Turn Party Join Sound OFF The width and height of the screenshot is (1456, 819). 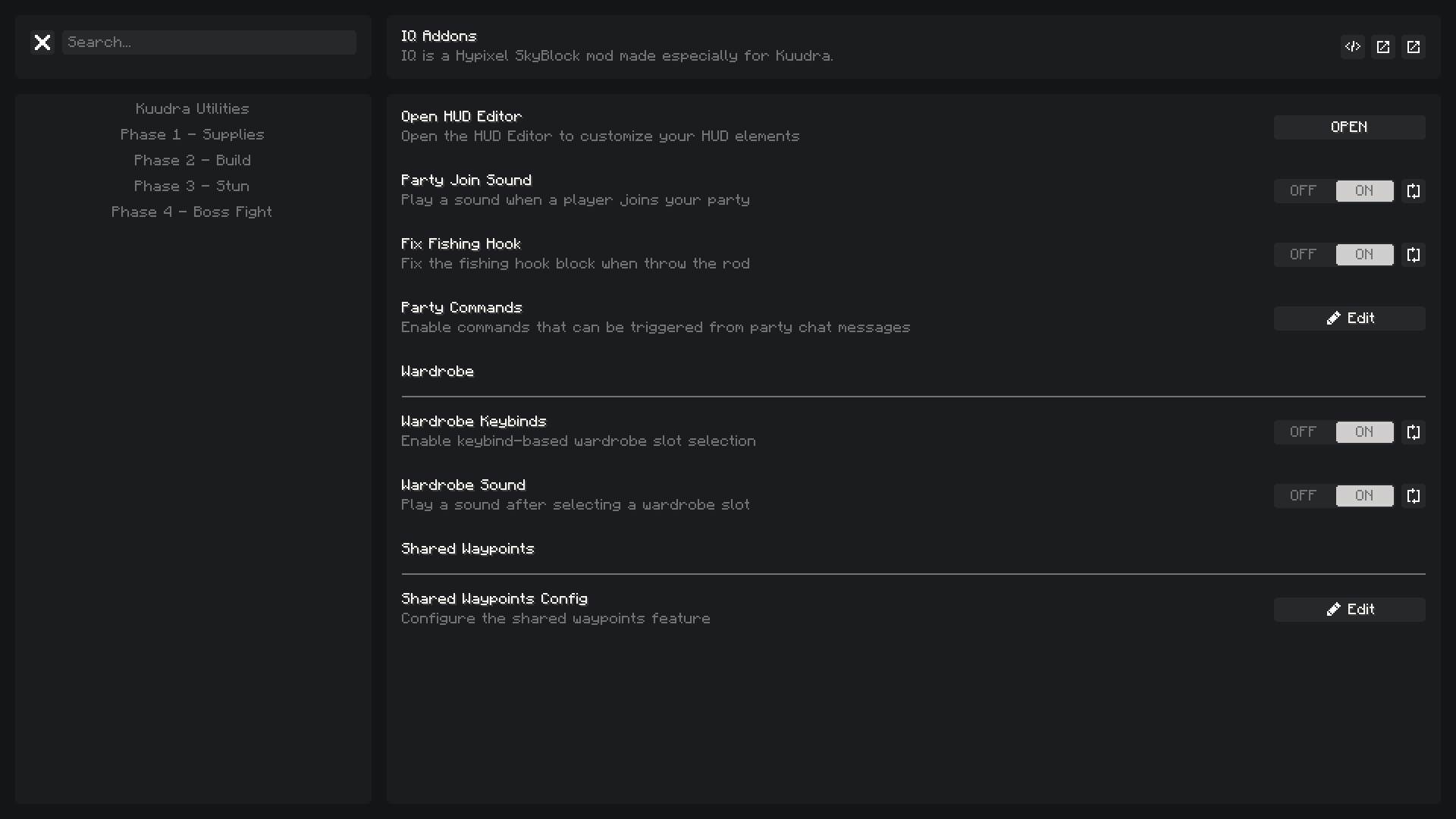click(1304, 191)
